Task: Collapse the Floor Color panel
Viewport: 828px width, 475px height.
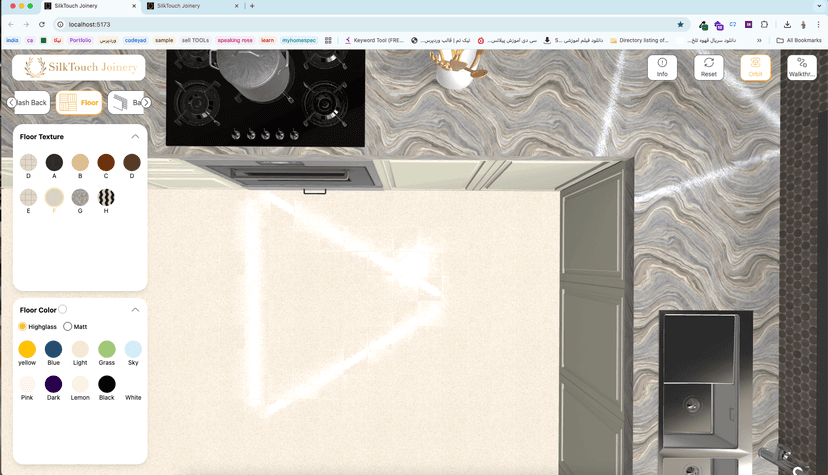Action: tap(135, 310)
